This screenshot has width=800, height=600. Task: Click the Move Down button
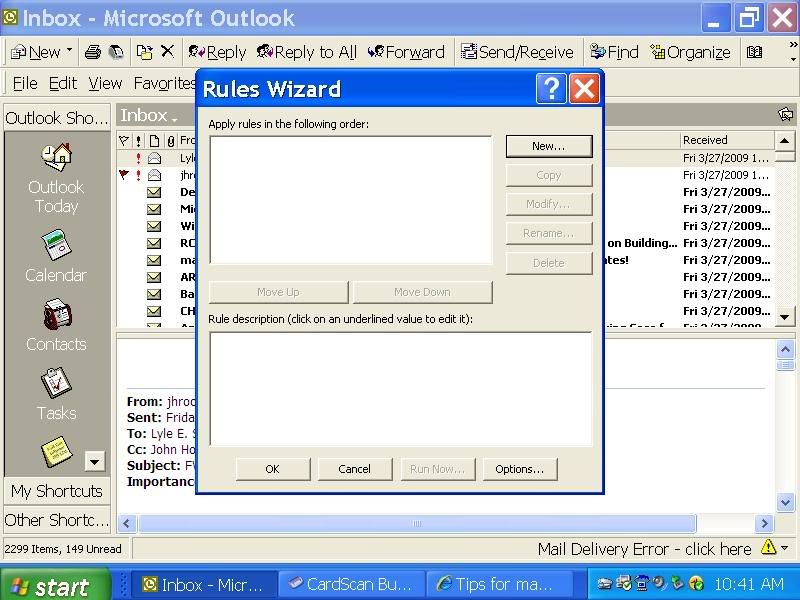click(422, 292)
